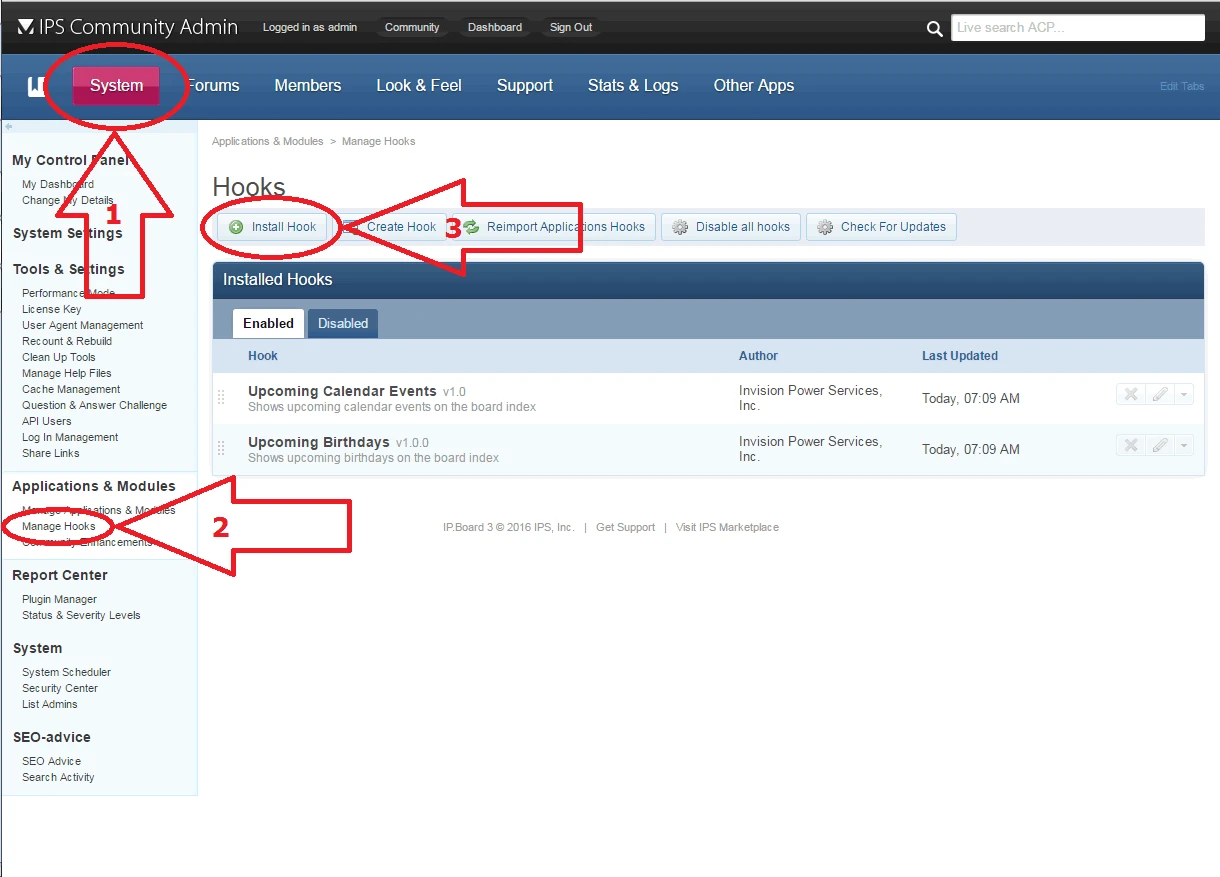The height and width of the screenshot is (877, 1220).
Task: Click the Visit IPS Marketplace footer link
Action: click(727, 527)
